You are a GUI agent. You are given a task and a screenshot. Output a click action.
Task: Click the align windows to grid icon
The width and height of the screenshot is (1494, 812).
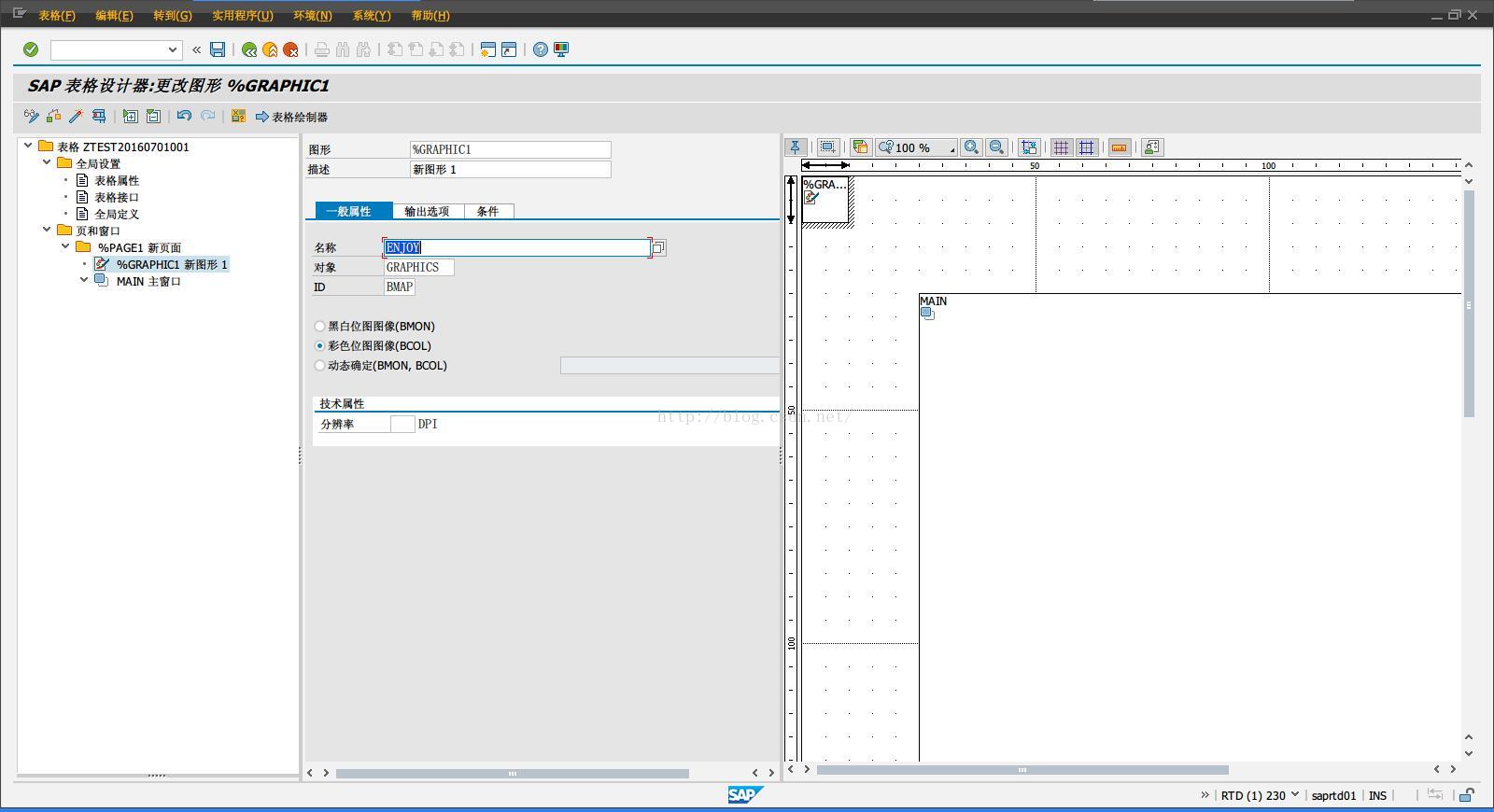tap(1029, 147)
